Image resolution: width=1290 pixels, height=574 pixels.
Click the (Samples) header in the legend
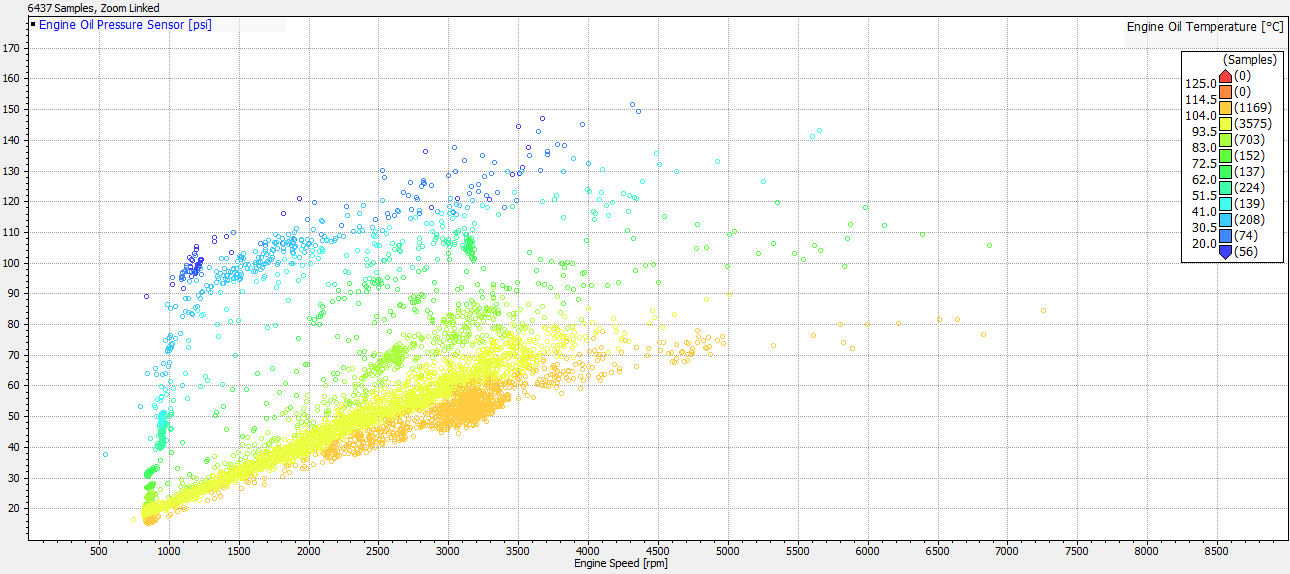coord(1249,60)
